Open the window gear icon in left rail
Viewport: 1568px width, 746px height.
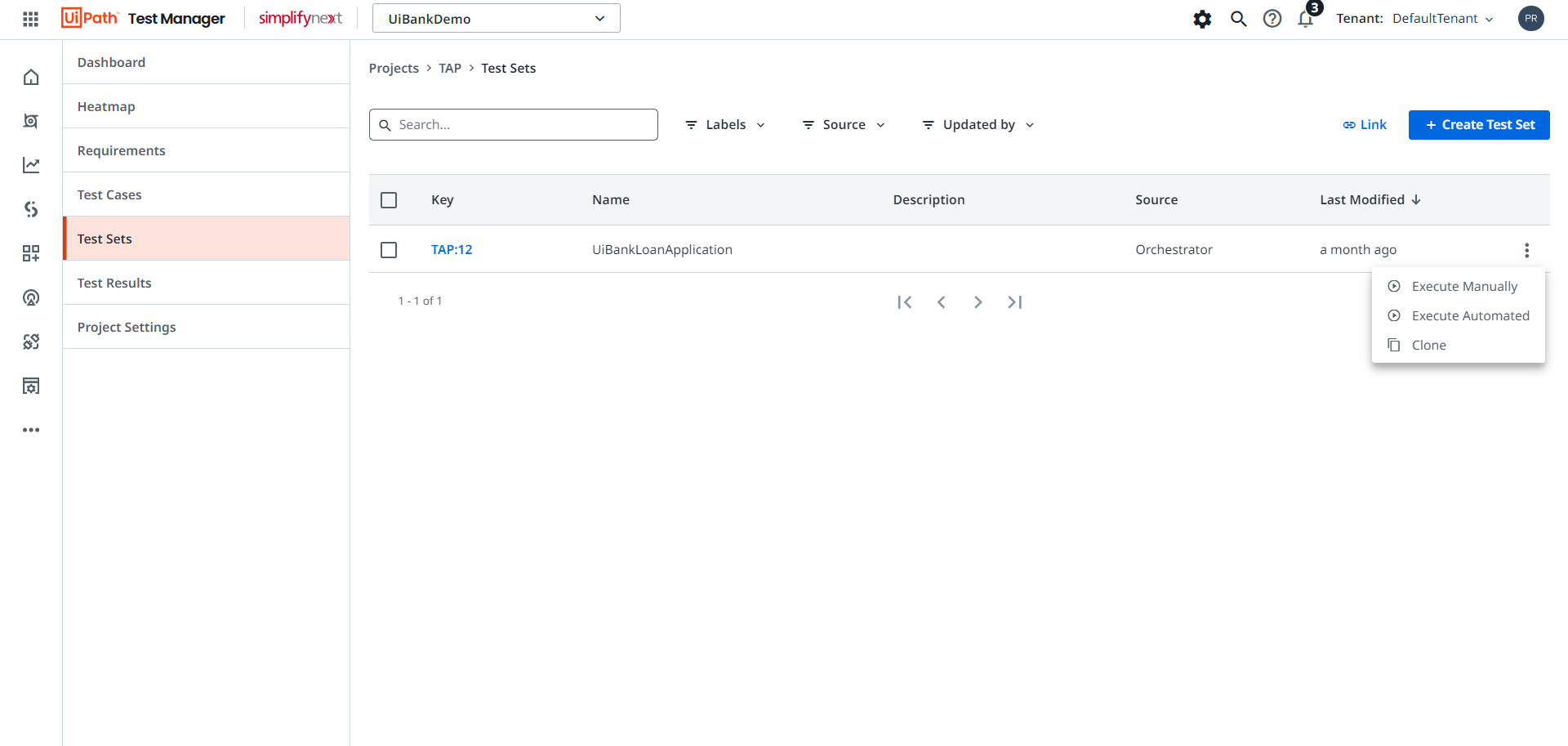(x=31, y=386)
